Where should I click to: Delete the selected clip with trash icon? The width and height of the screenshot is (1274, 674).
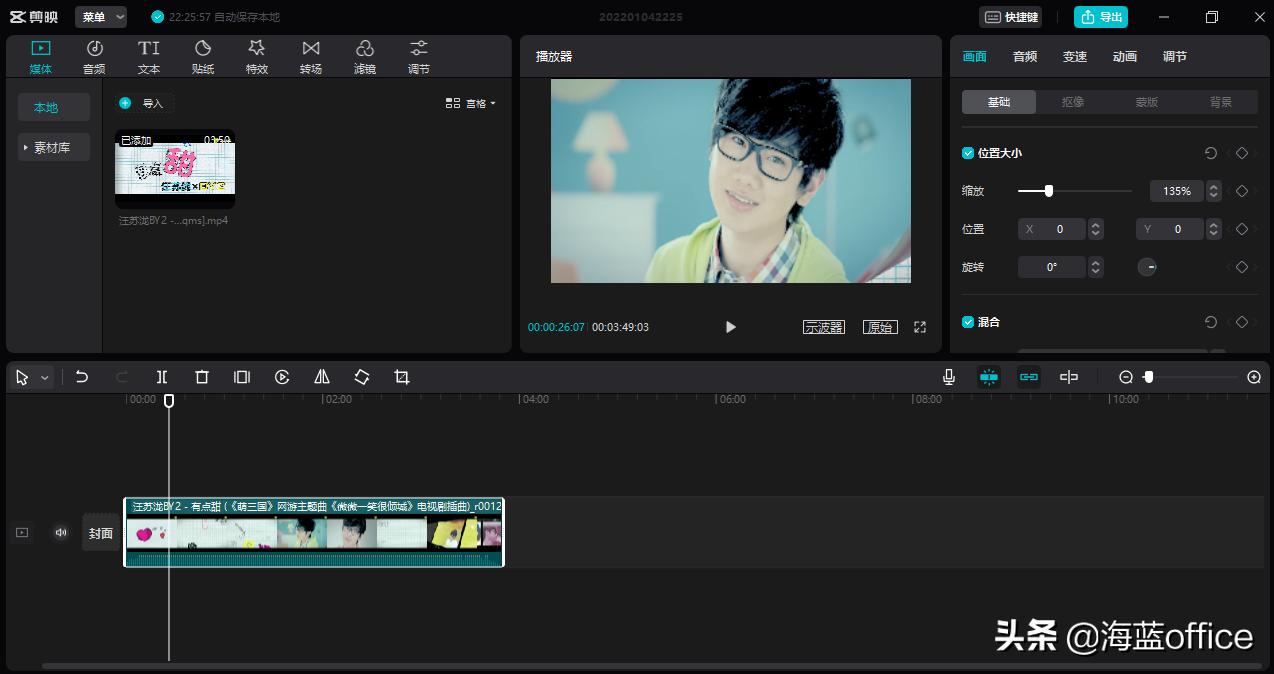coord(202,377)
